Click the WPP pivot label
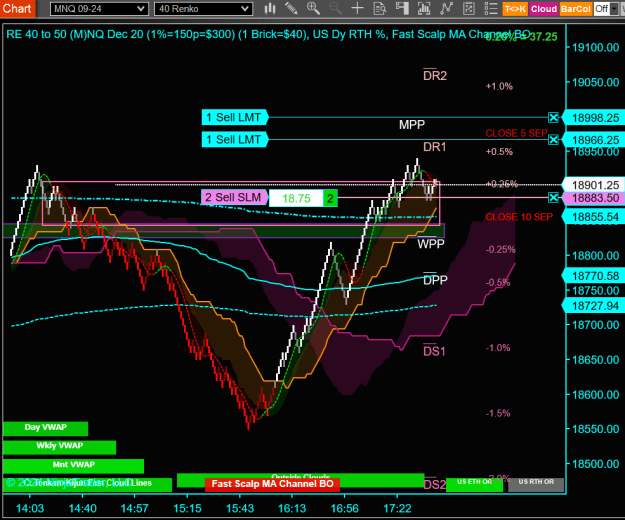Image resolution: width=625 pixels, height=520 pixels. tap(430, 243)
